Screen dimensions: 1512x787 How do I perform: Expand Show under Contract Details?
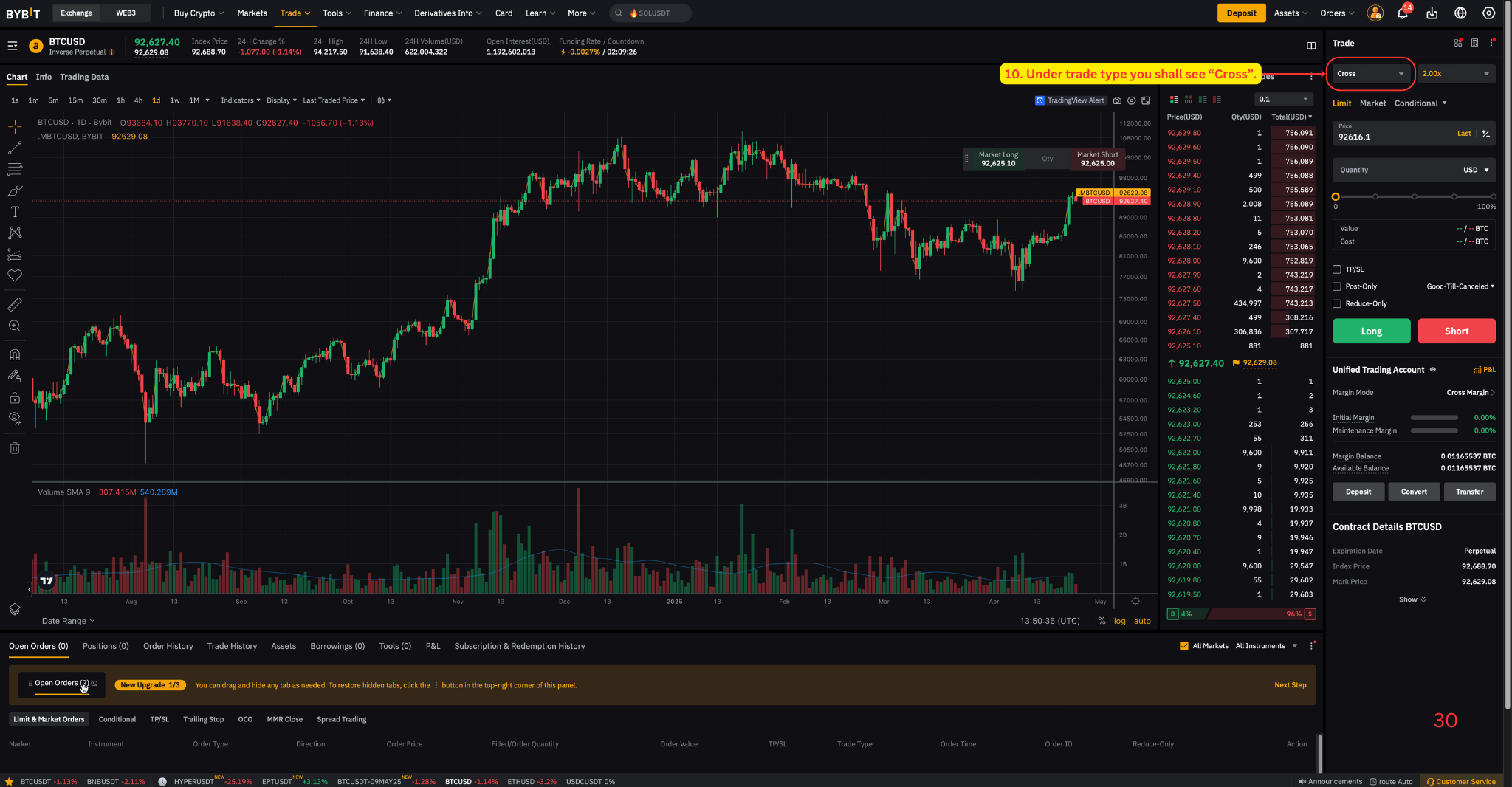(1413, 599)
